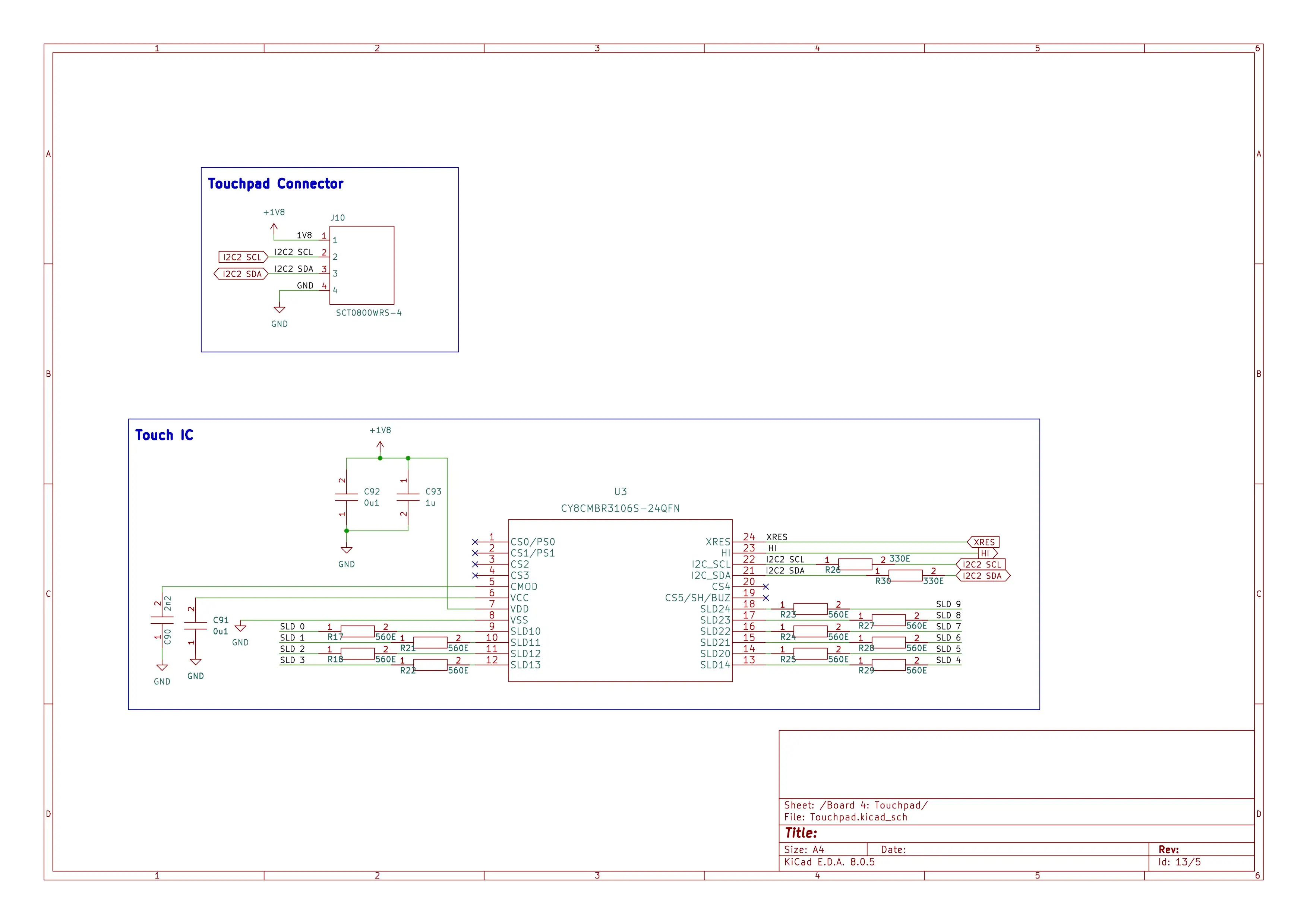Select the no-connect cross on pin 4 CS3
Image resolution: width=1307 pixels, height=924 pixels.
tap(475, 575)
